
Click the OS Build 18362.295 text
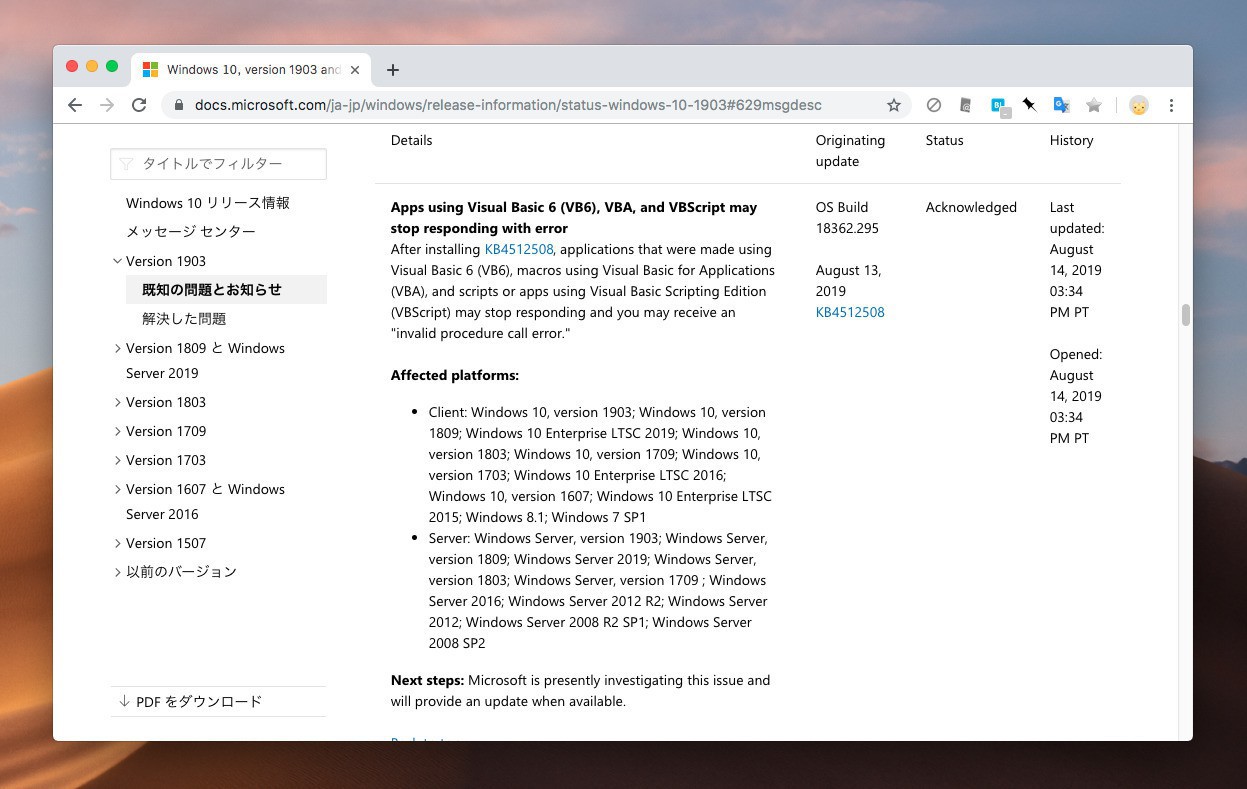coord(847,218)
